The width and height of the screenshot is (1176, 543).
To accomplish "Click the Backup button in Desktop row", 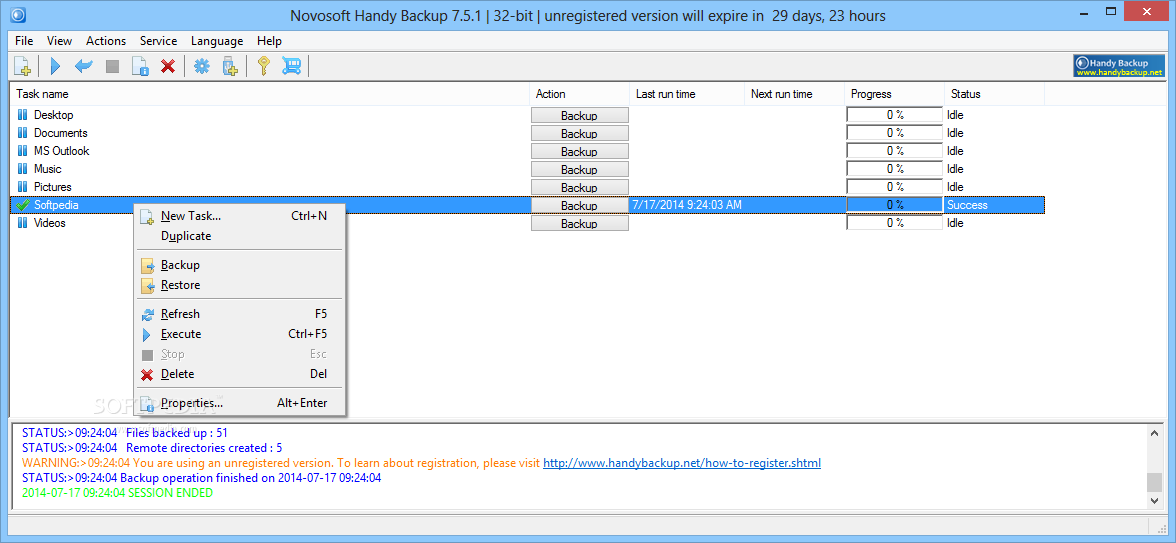I will coord(580,116).
